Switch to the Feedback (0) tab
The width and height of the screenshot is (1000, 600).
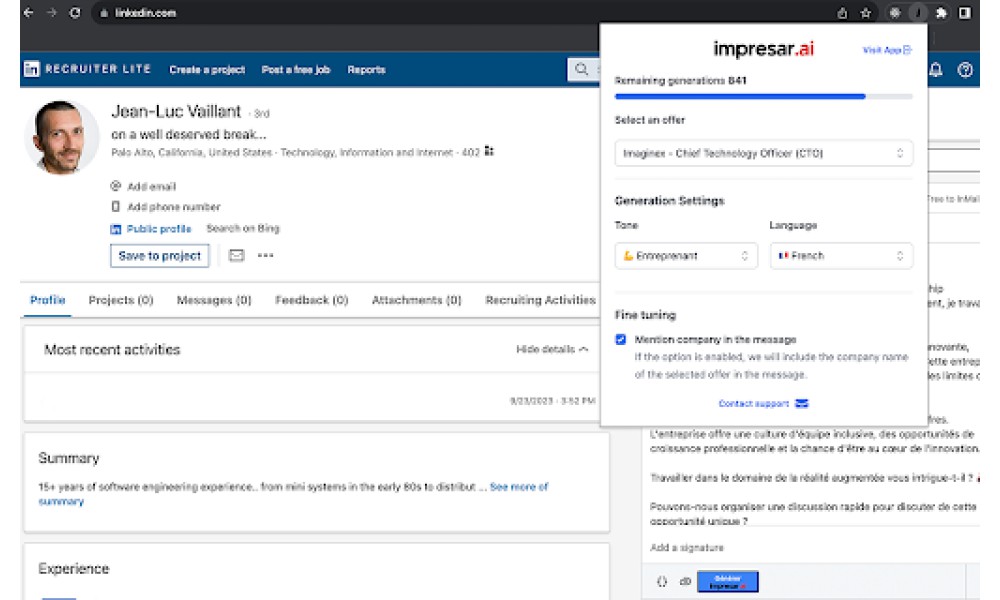pyautogui.click(x=311, y=300)
